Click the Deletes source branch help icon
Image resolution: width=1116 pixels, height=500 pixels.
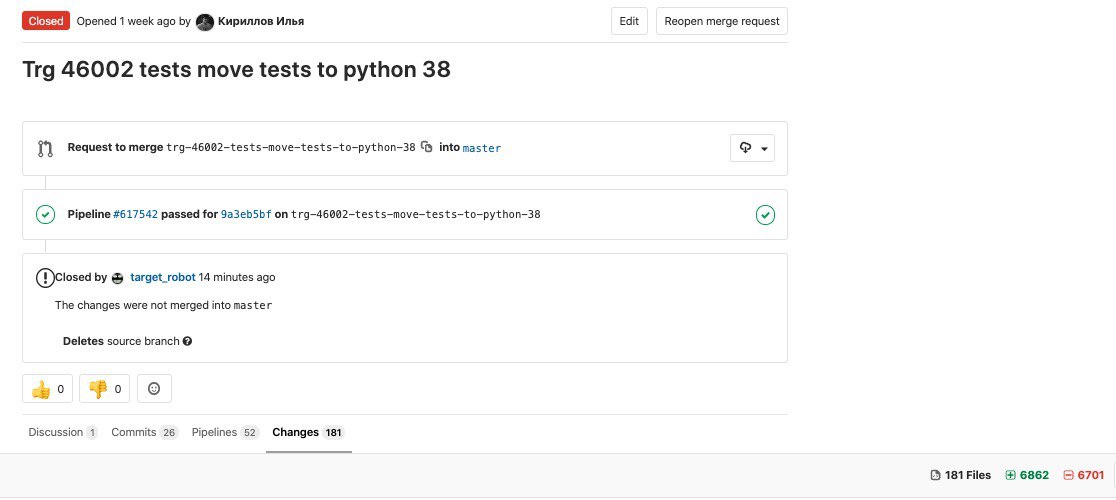187,341
